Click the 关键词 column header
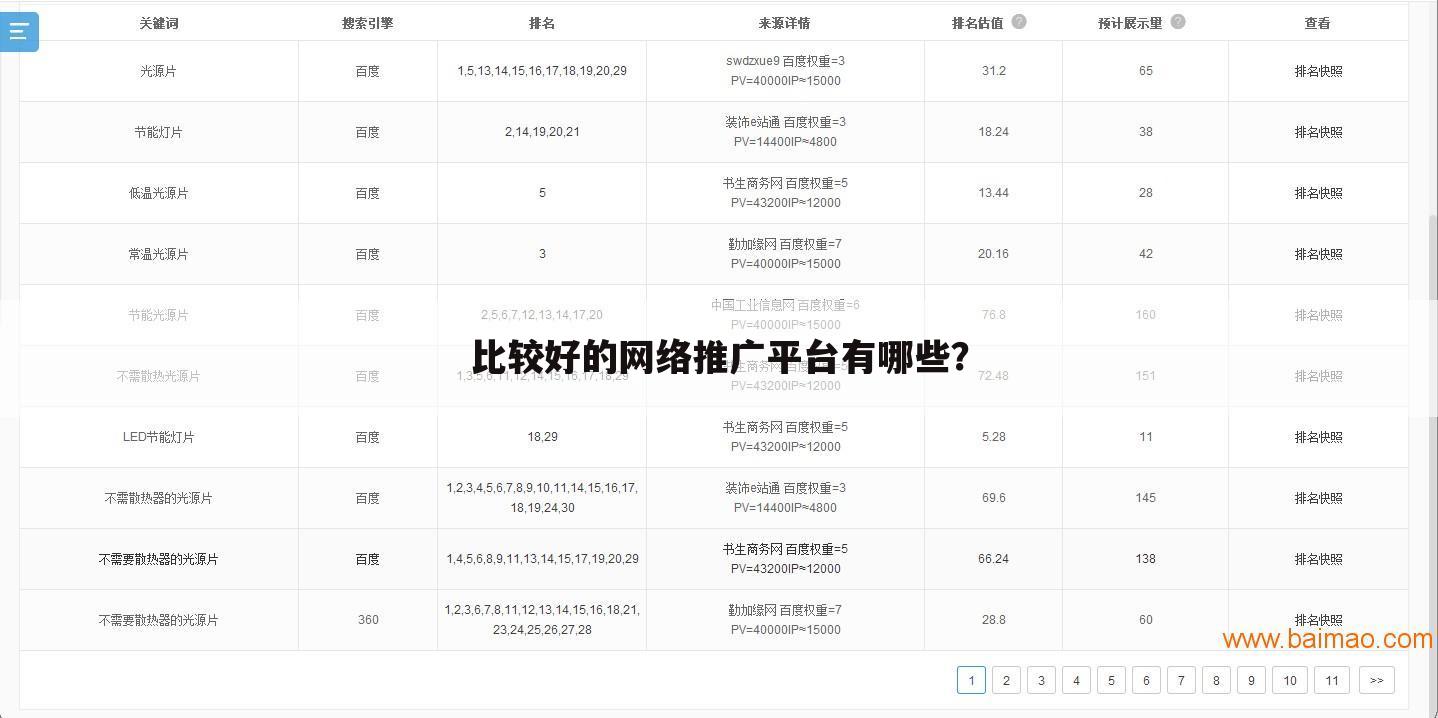 (159, 22)
